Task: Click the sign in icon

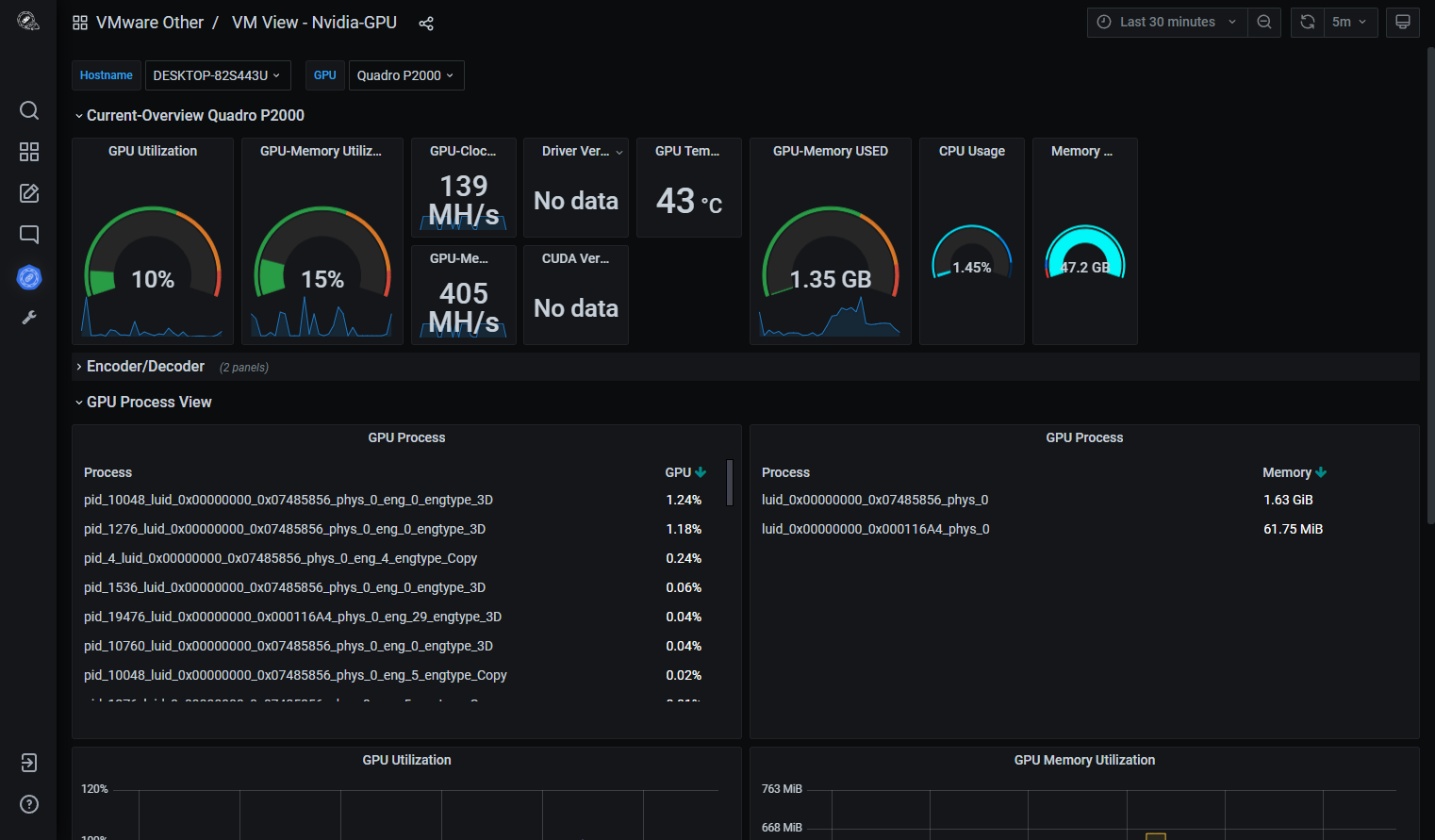Action: tap(29, 763)
